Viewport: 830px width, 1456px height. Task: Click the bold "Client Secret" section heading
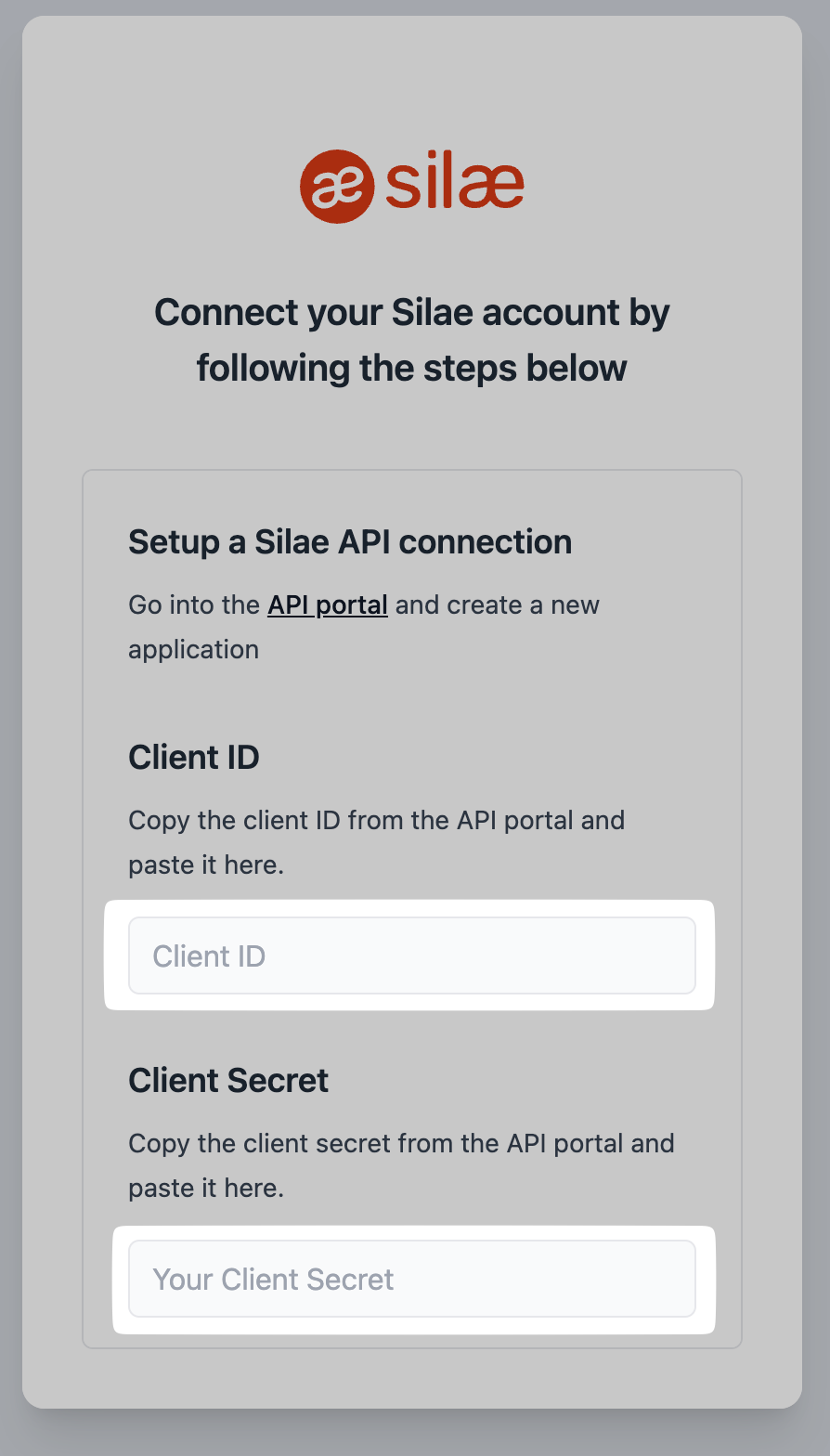click(228, 1080)
